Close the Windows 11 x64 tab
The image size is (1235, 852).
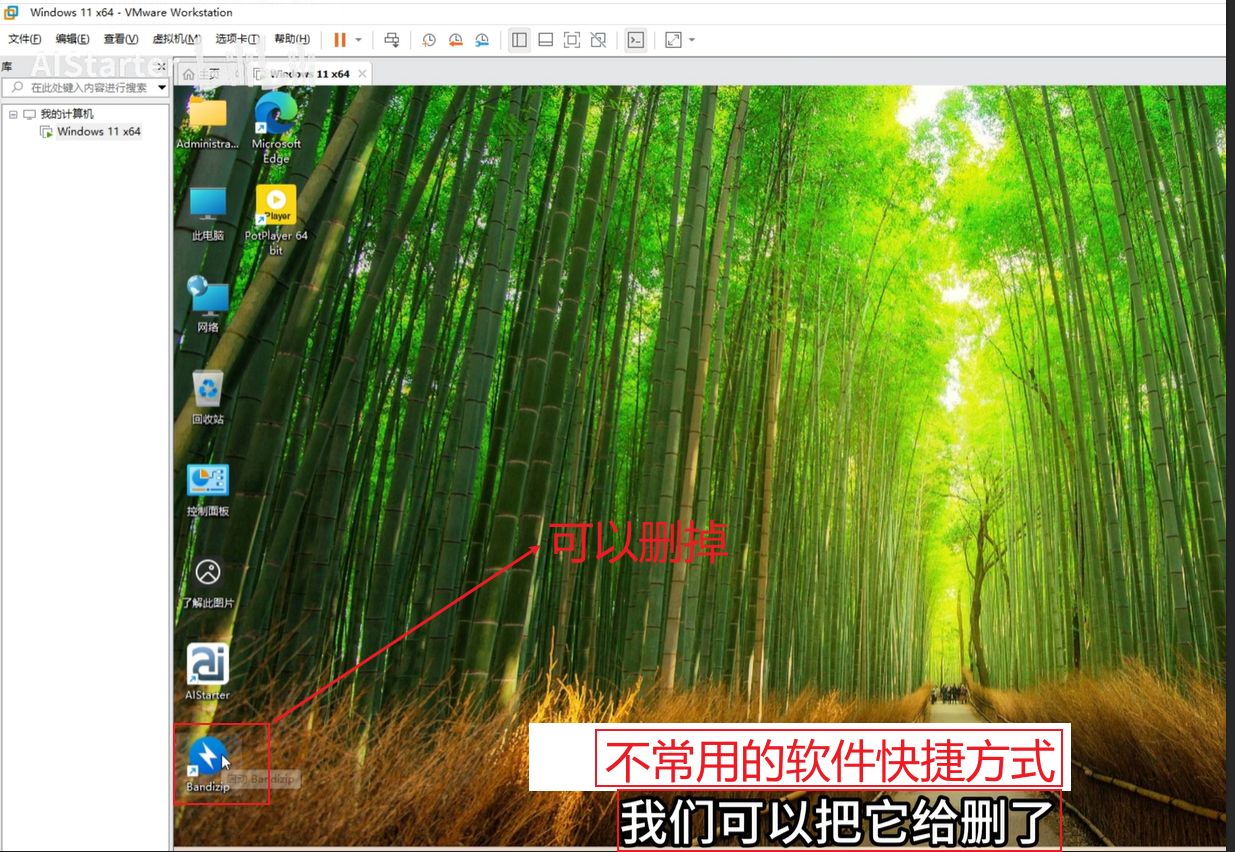[x=362, y=74]
